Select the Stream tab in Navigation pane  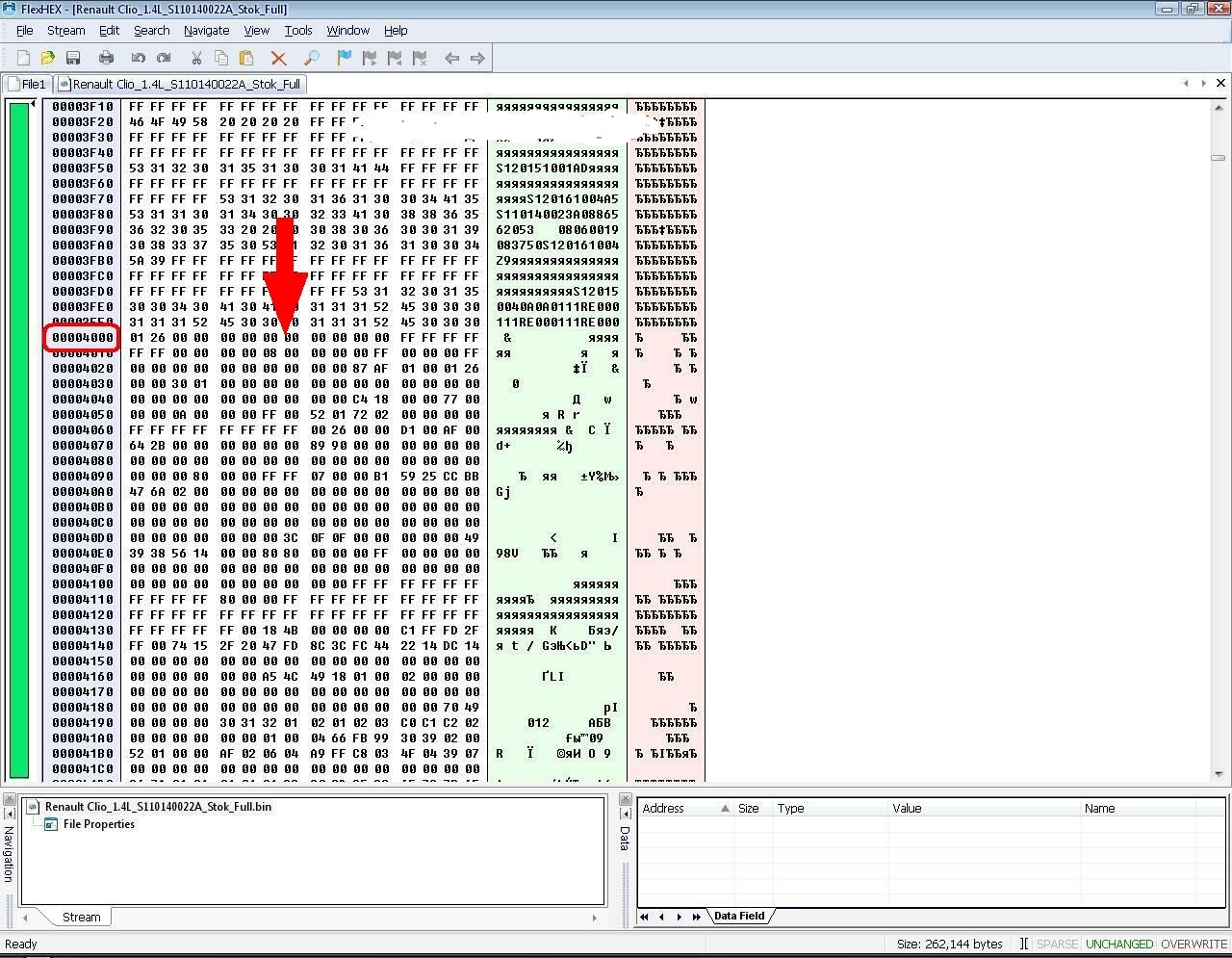click(x=81, y=917)
